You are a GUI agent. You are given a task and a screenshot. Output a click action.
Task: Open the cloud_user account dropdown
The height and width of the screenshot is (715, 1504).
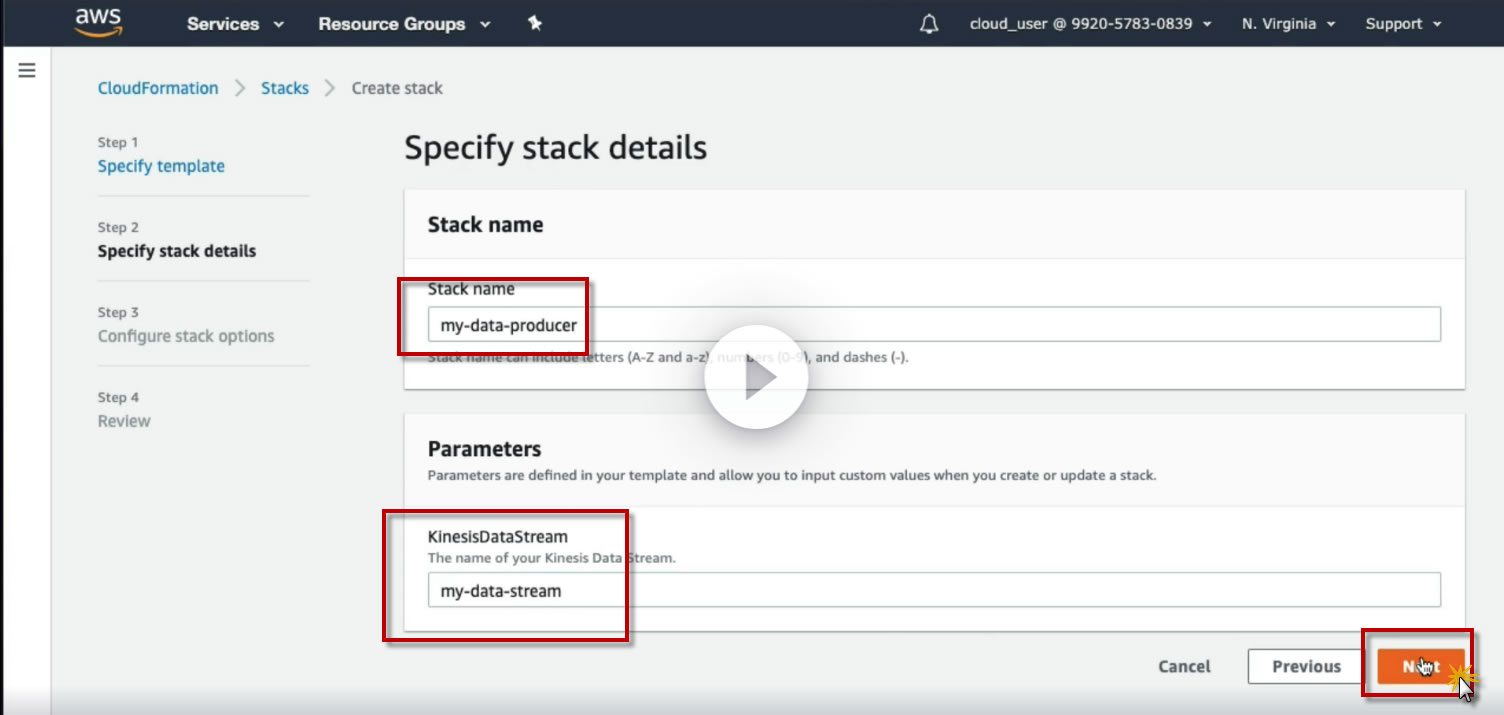click(x=1090, y=24)
